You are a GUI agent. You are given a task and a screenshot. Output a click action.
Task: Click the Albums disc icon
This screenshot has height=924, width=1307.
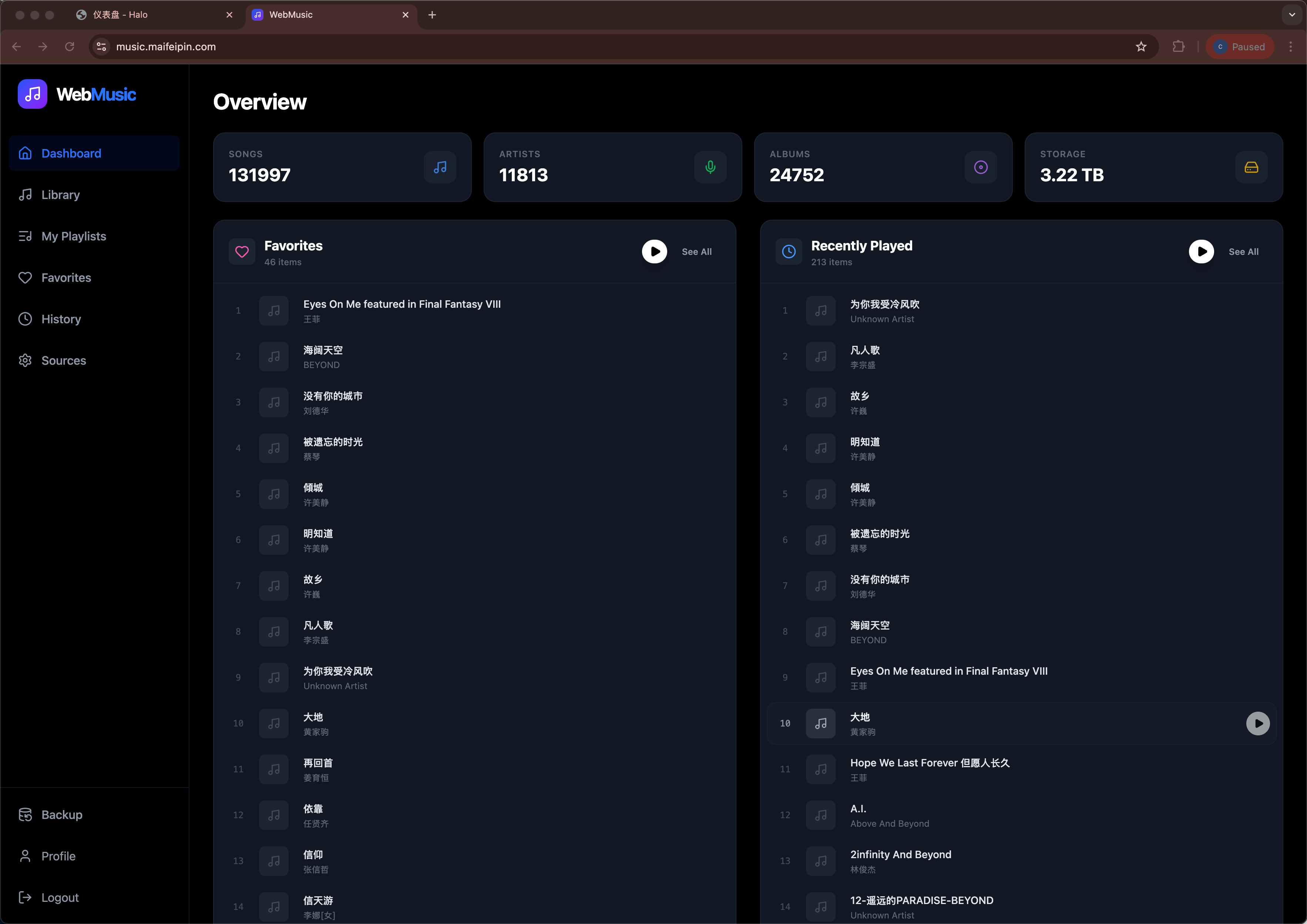coord(980,167)
